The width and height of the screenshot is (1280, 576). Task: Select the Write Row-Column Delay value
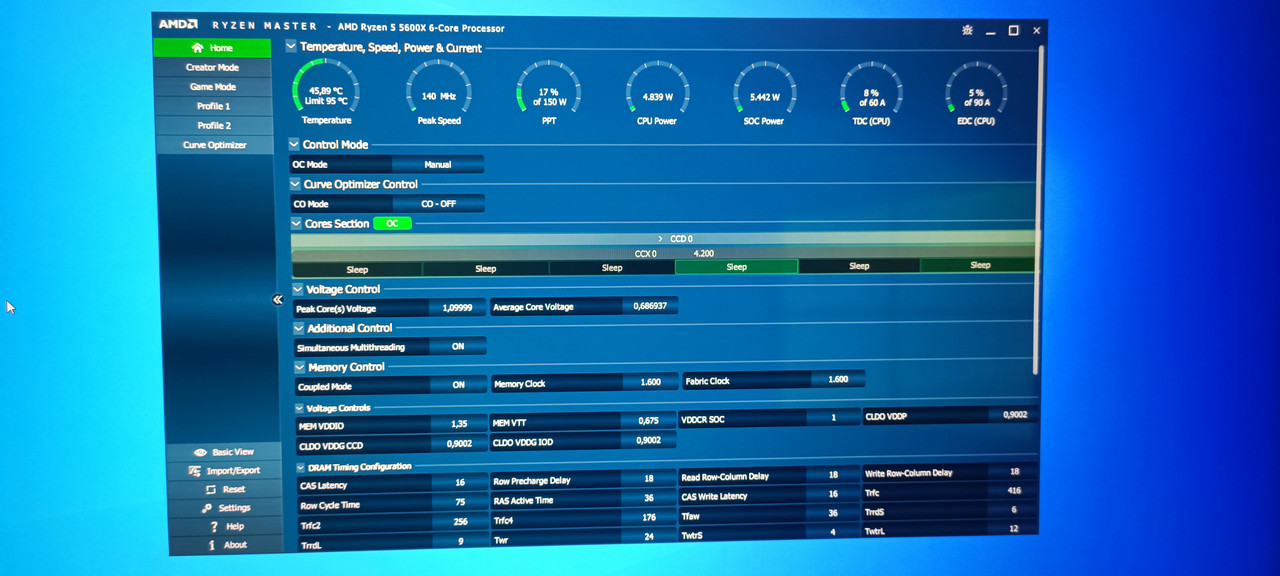[1014, 471]
